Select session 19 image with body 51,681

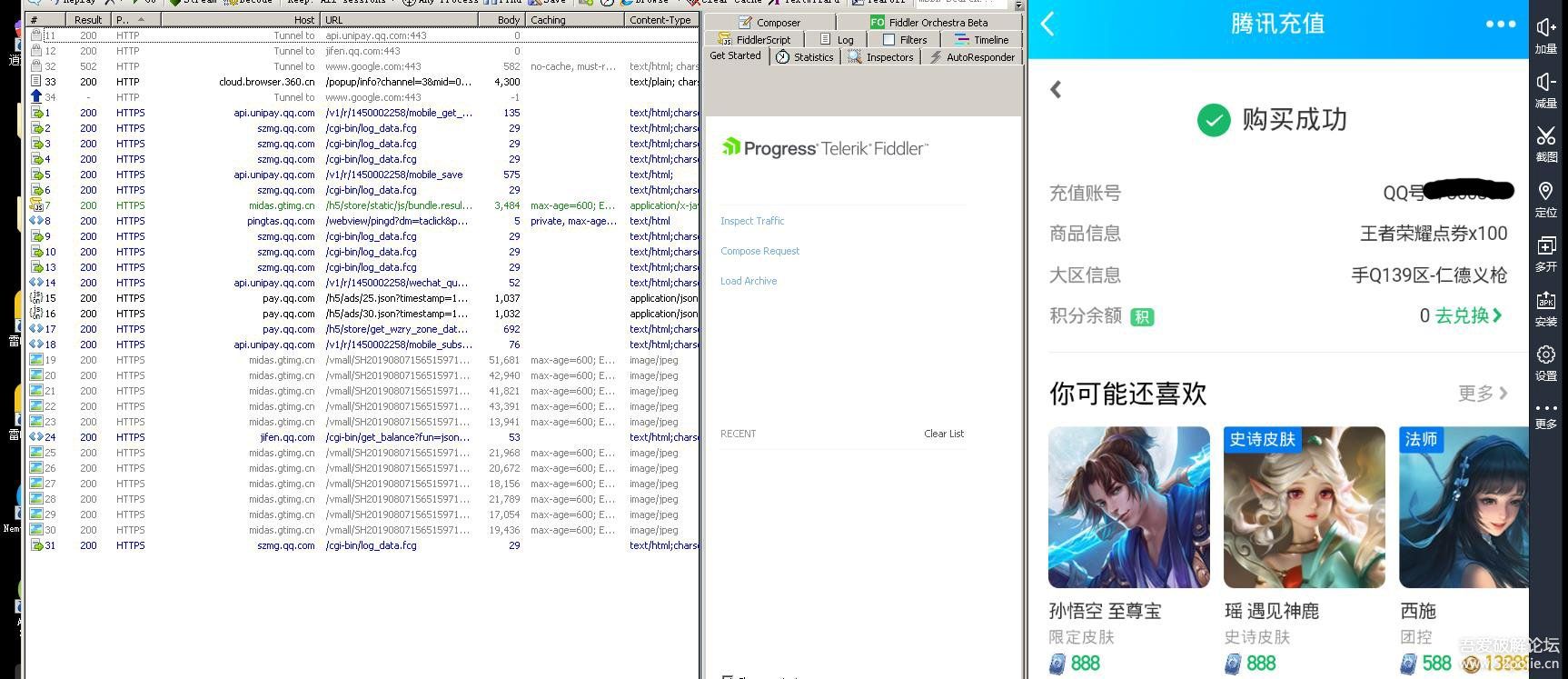(363, 360)
